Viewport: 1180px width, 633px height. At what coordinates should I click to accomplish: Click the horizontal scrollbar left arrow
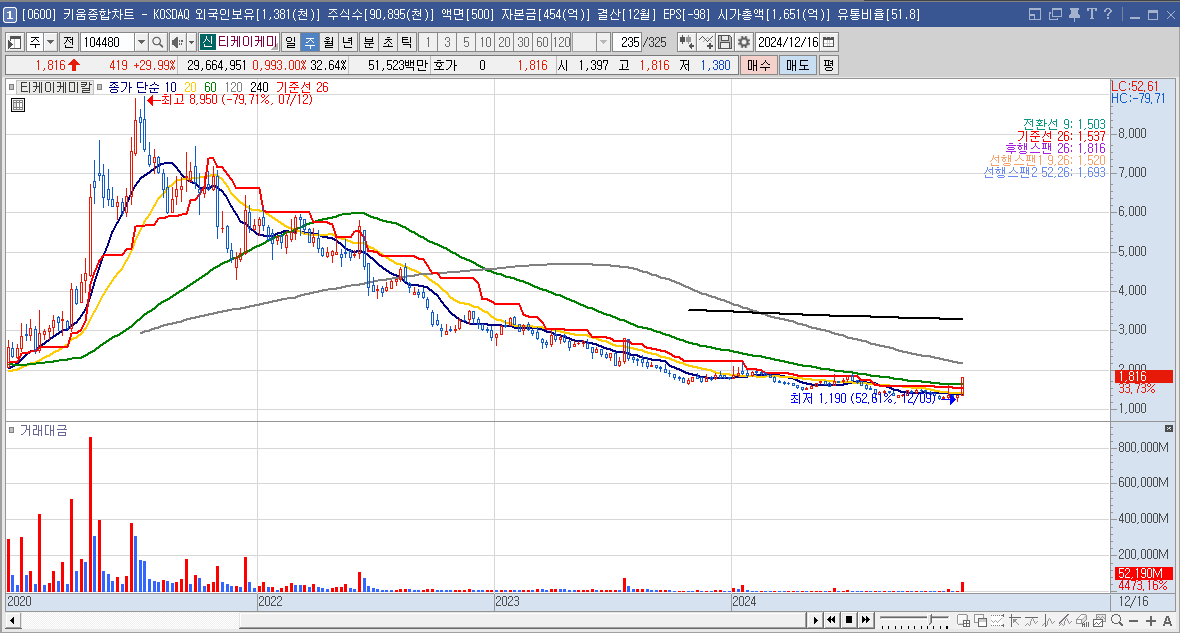(13, 621)
